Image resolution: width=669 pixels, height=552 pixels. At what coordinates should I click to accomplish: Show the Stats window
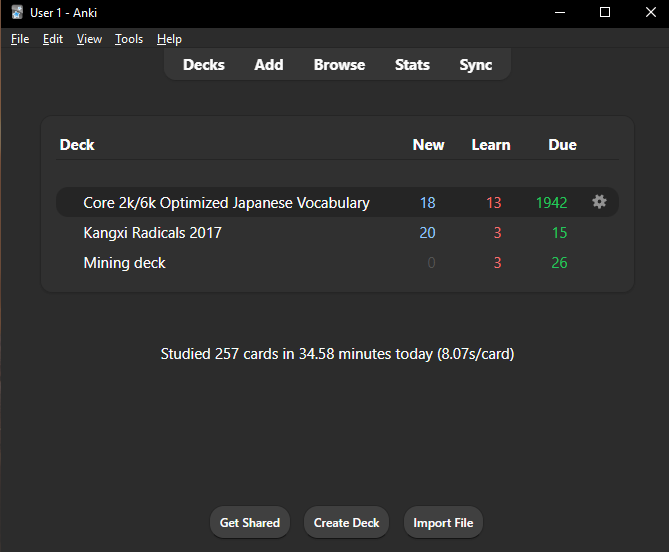tap(412, 65)
